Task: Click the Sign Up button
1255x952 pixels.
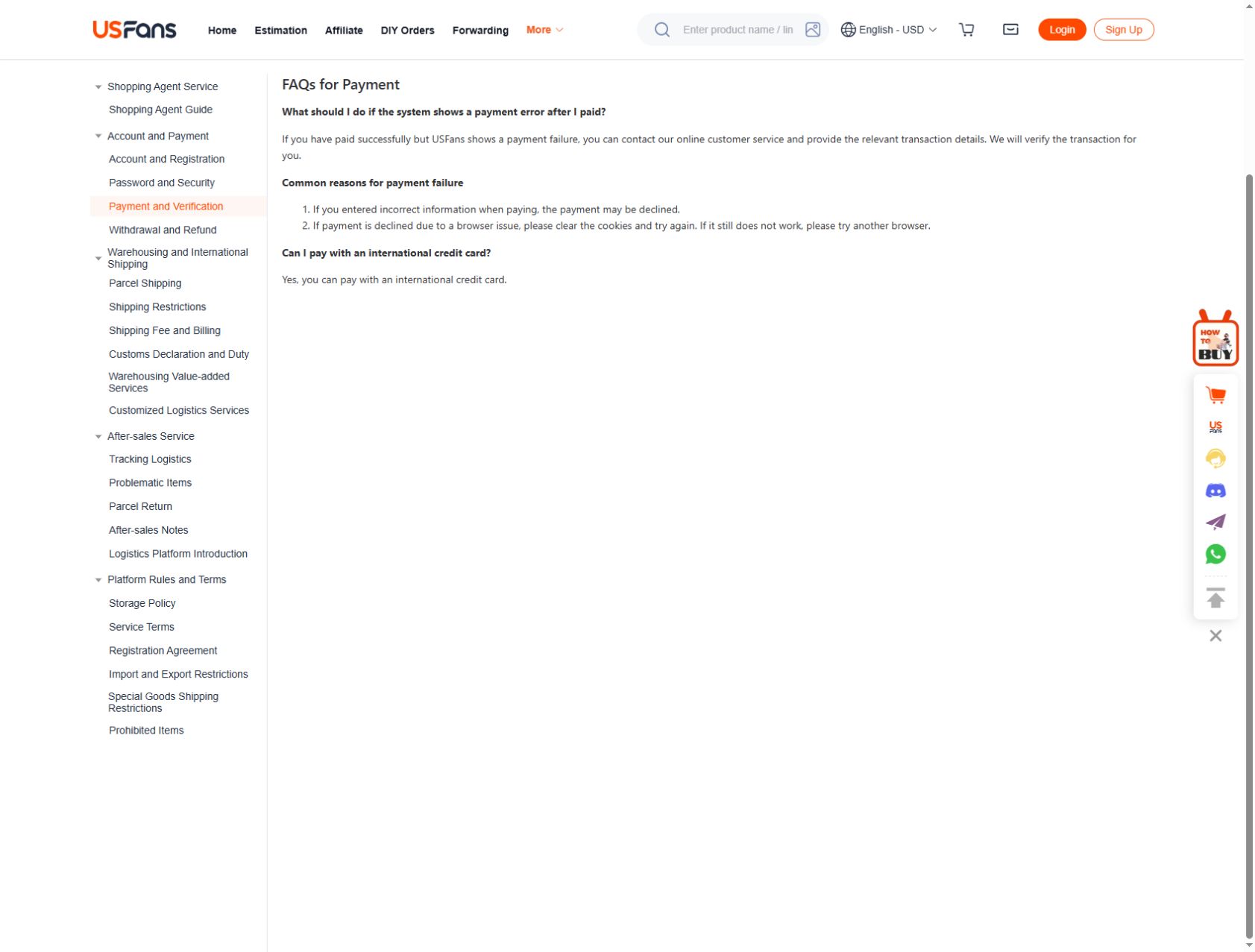Action: click(x=1124, y=30)
